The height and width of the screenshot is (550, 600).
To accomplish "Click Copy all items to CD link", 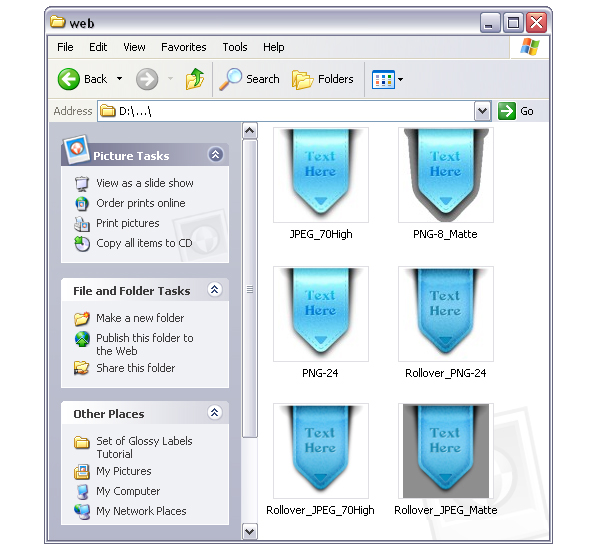I will tap(144, 243).
